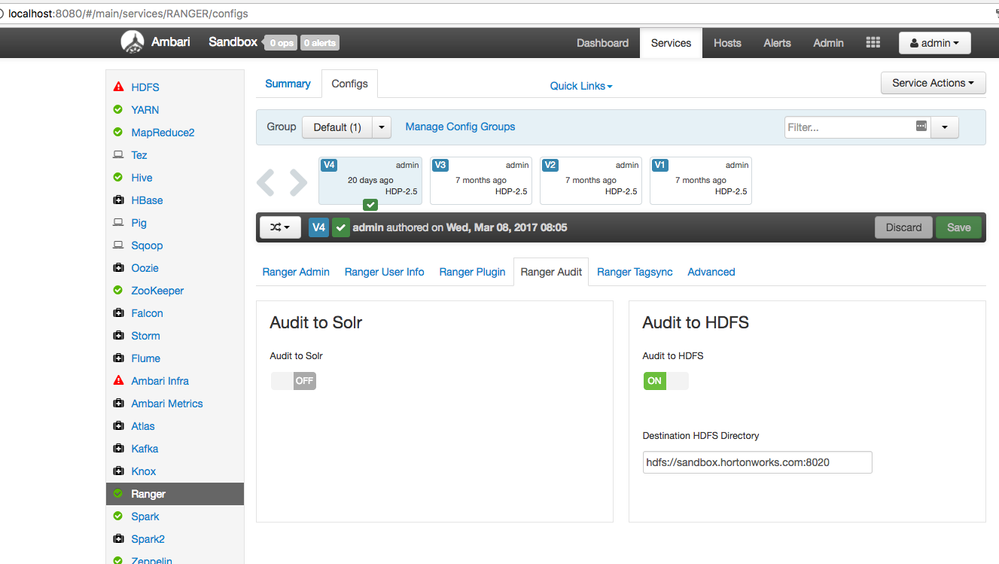999x564 pixels.
Task: Select the Ranger Audit tab
Action: tap(551, 272)
